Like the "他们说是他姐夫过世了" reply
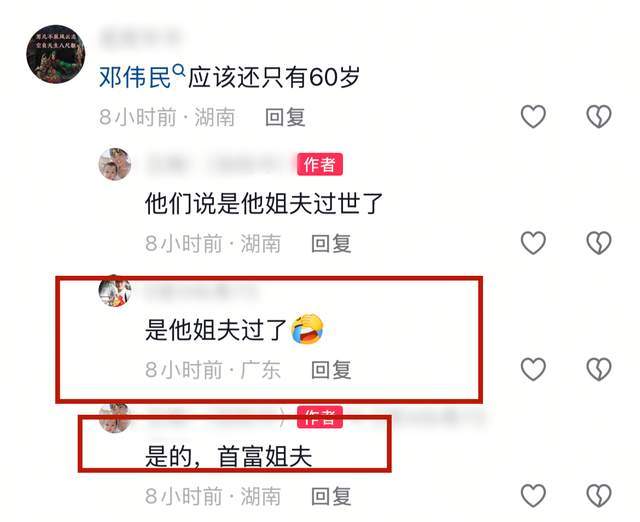The height and width of the screenshot is (522, 640). pyautogui.click(x=533, y=243)
